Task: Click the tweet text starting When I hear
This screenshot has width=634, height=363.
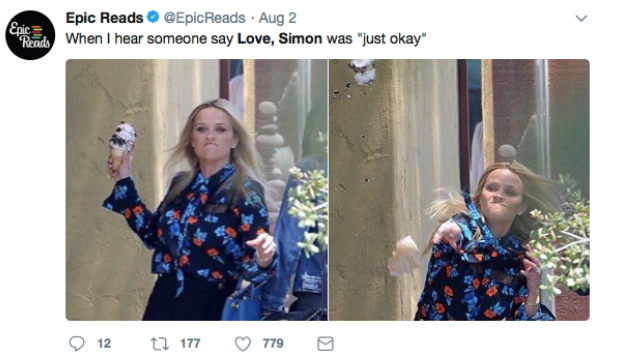Action: [x=246, y=39]
